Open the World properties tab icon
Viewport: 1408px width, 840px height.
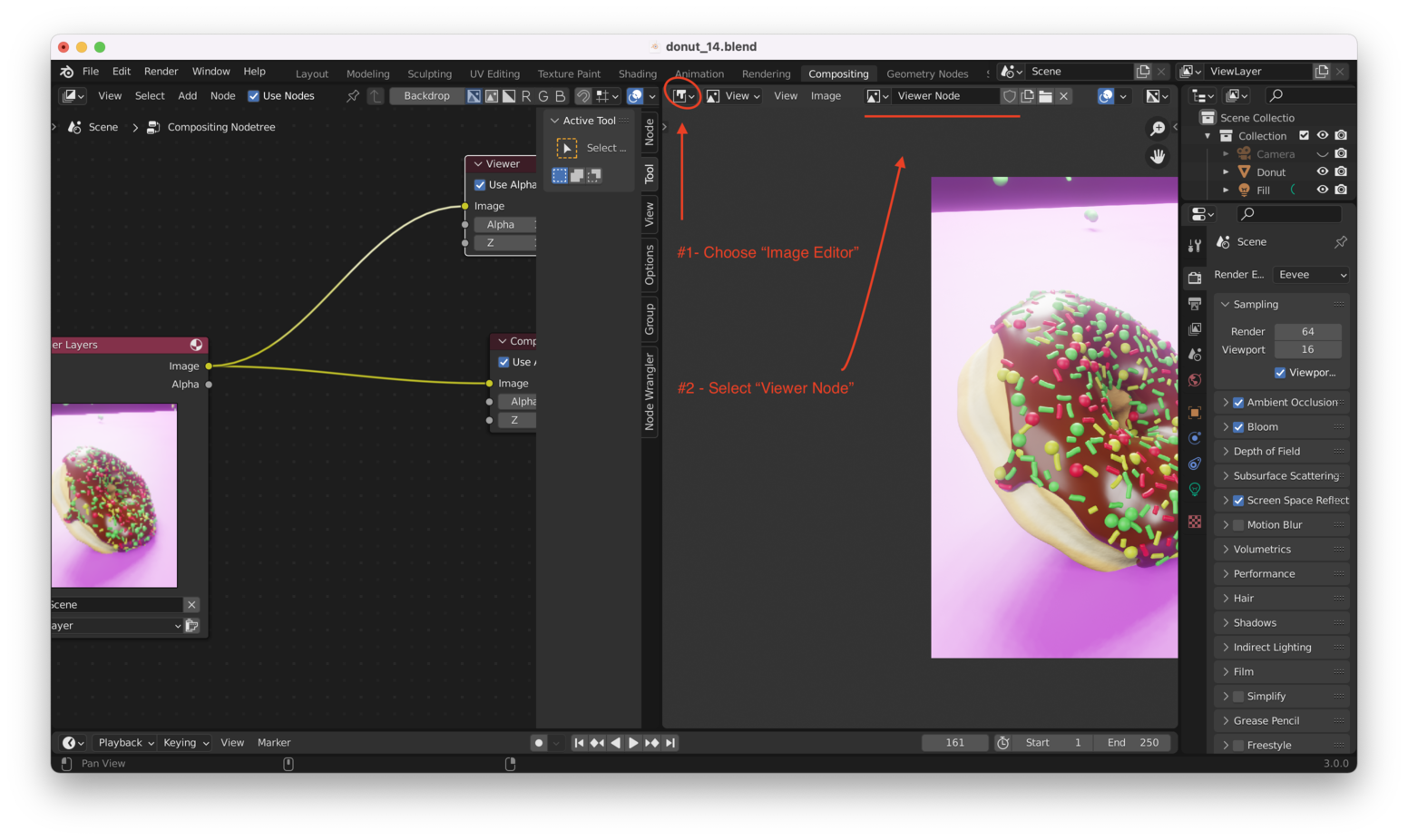[x=1195, y=380]
